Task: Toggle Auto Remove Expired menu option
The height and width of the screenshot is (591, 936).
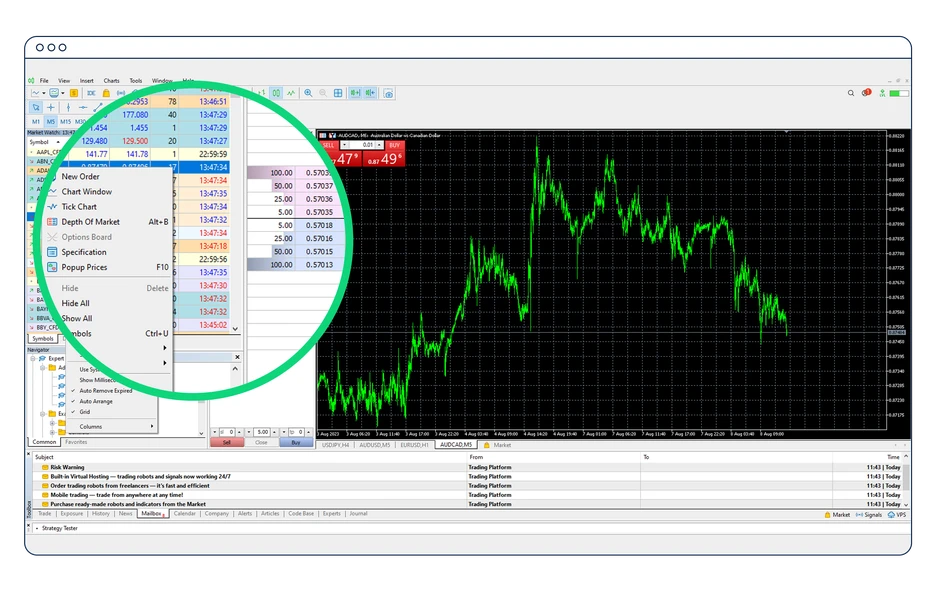Action: tap(105, 390)
